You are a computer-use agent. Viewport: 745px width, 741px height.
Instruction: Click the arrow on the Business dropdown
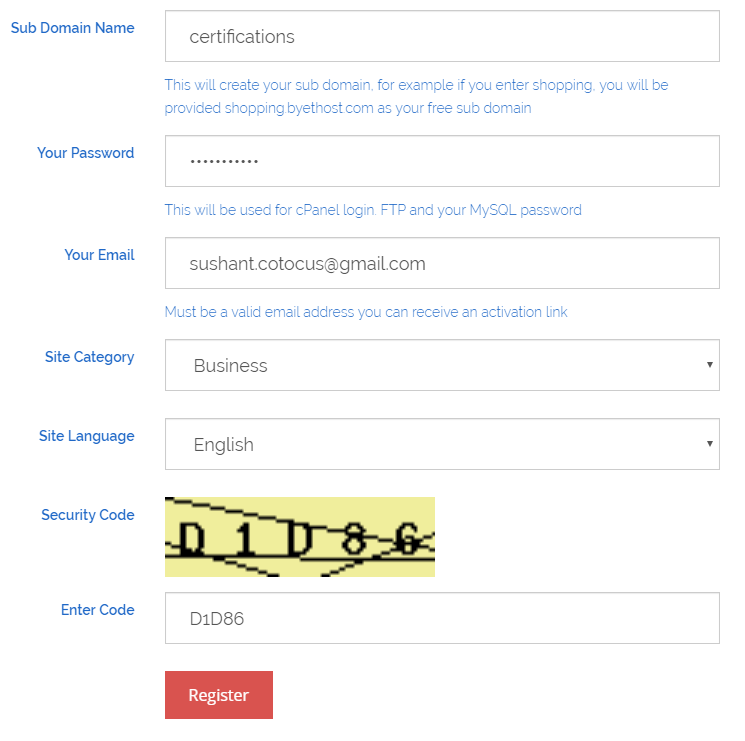(709, 364)
